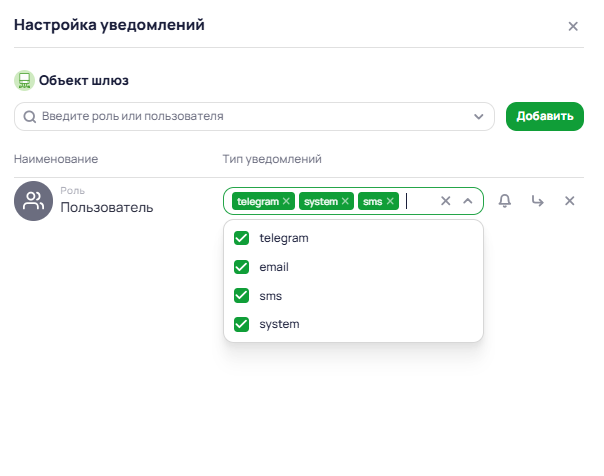The width and height of the screenshot is (604, 476).
Task: Expand the role or user search dropdown
Action: point(478,117)
